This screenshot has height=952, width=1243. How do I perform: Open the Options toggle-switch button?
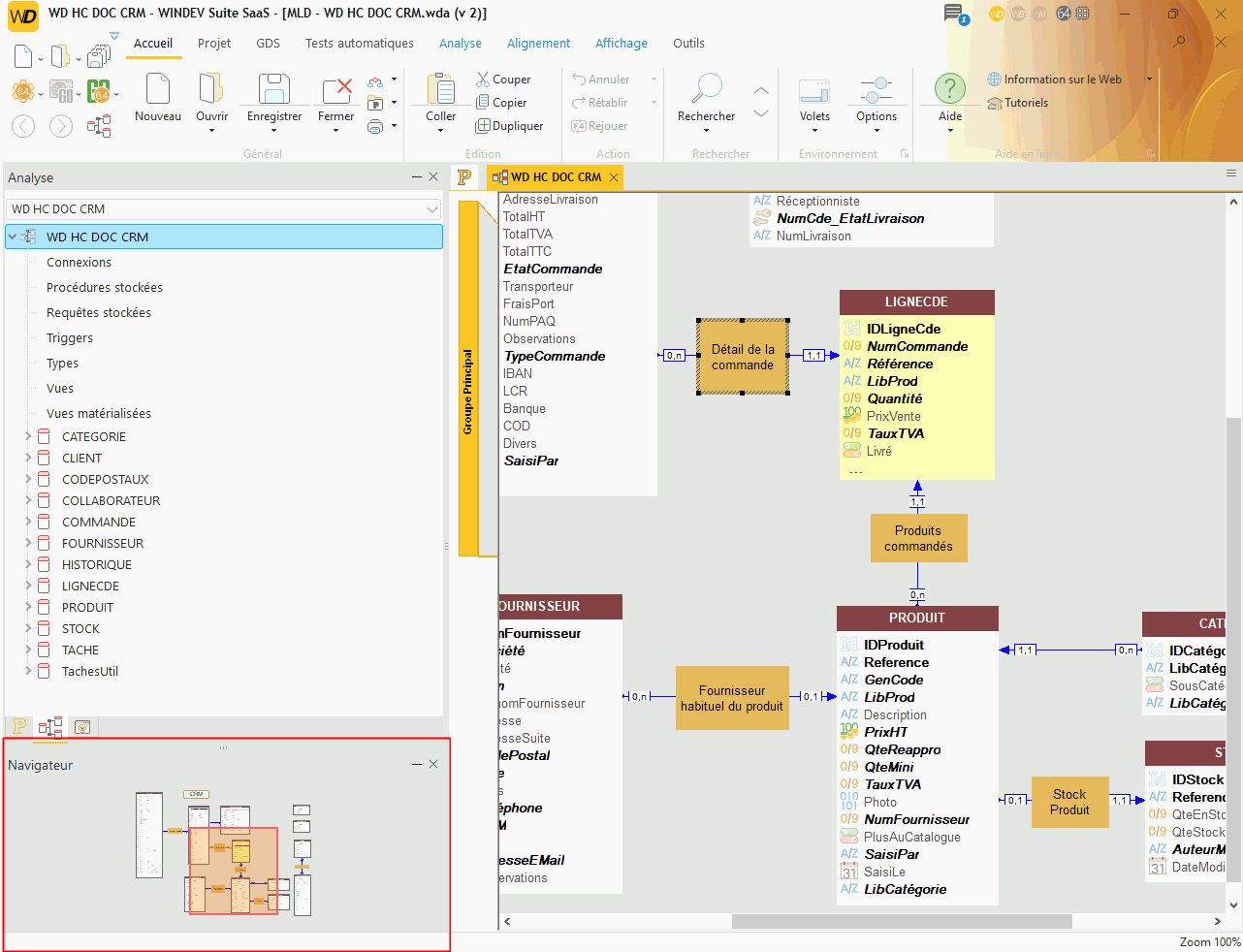876,91
